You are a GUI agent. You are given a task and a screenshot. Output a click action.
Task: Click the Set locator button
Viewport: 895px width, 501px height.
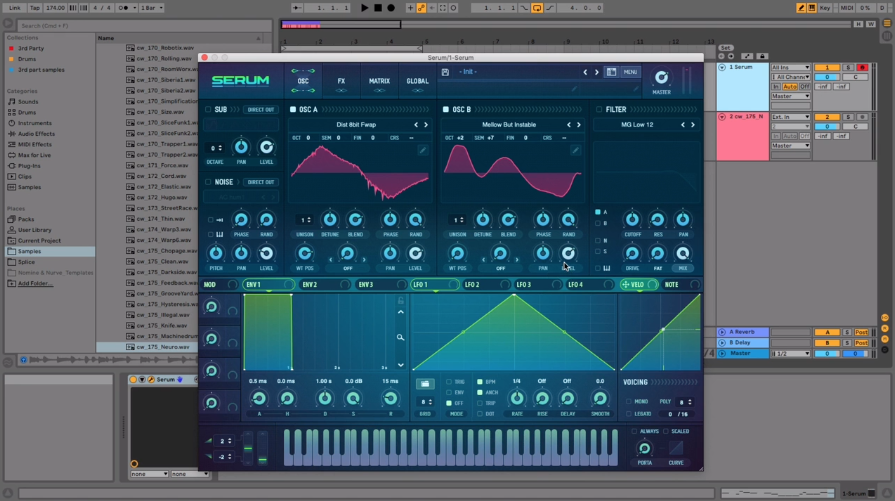pos(725,48)
